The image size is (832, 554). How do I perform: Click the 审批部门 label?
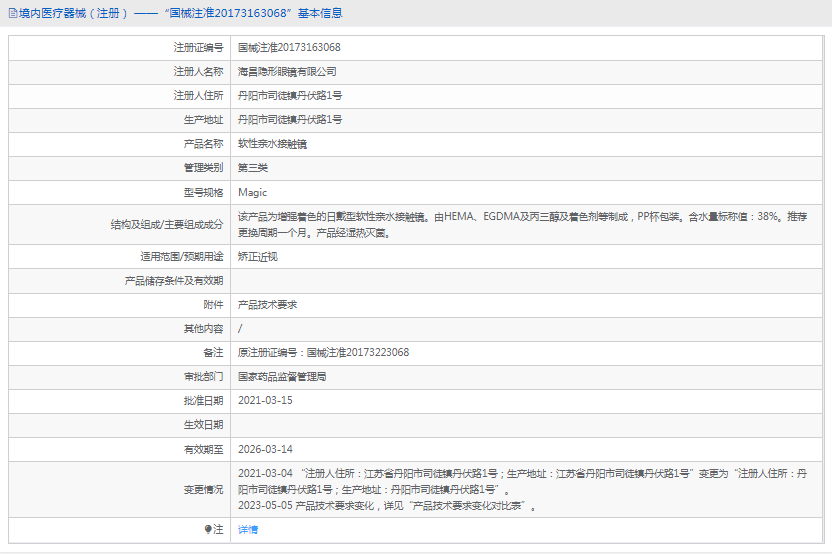(203, 377)
